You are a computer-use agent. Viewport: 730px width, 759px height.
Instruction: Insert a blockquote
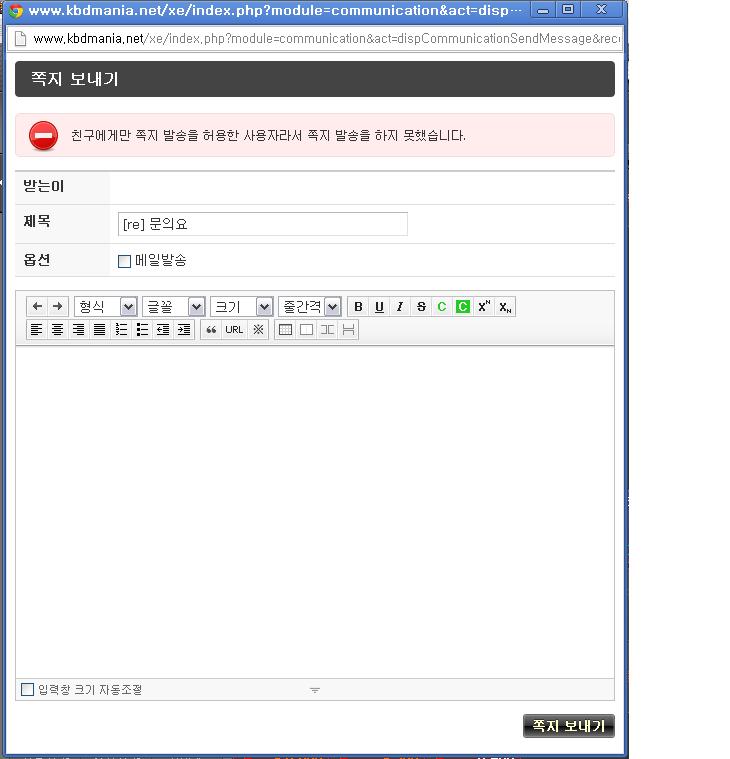click(x=211, y=330)
